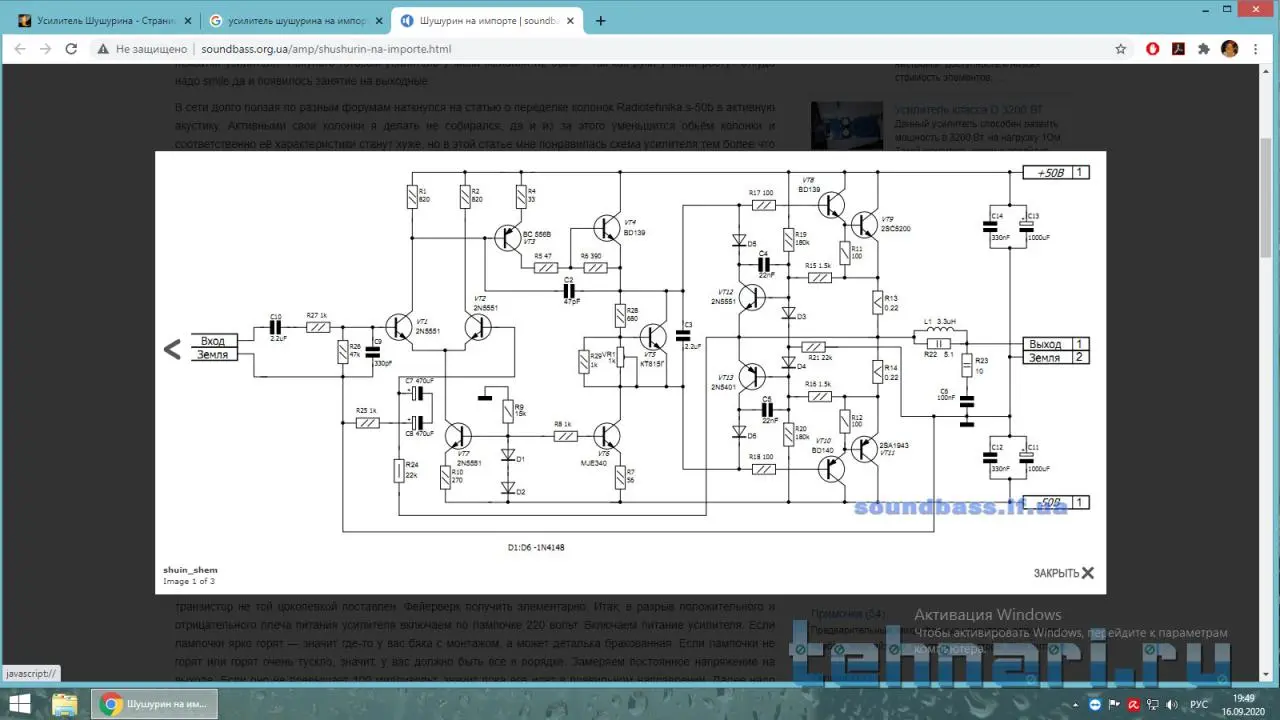1280x720 pixels.
Task: Open the Windows Start menu
Action: pos(20,704)
